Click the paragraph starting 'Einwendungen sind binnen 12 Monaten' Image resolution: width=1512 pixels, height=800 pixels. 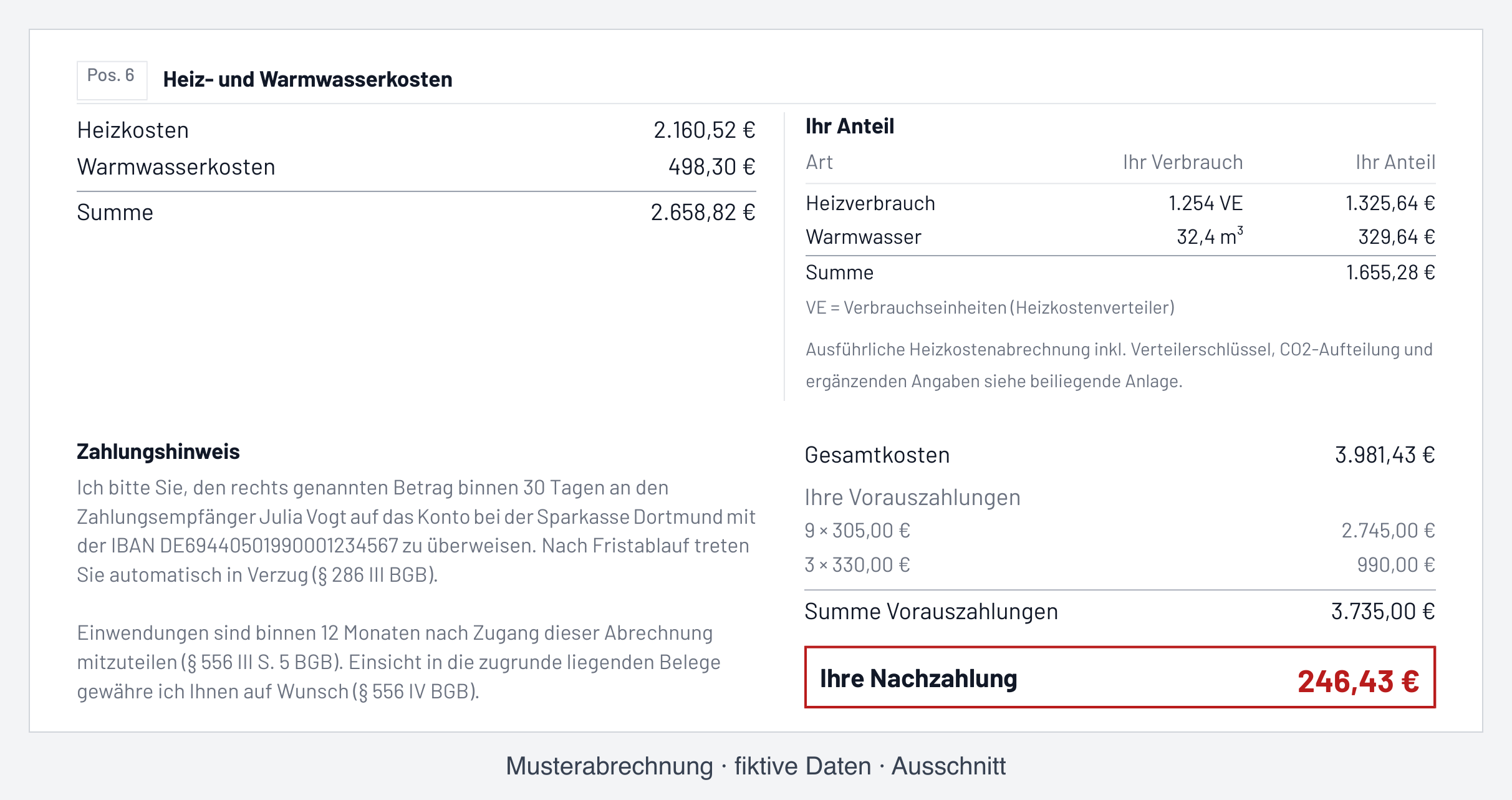tap(399, 662)
